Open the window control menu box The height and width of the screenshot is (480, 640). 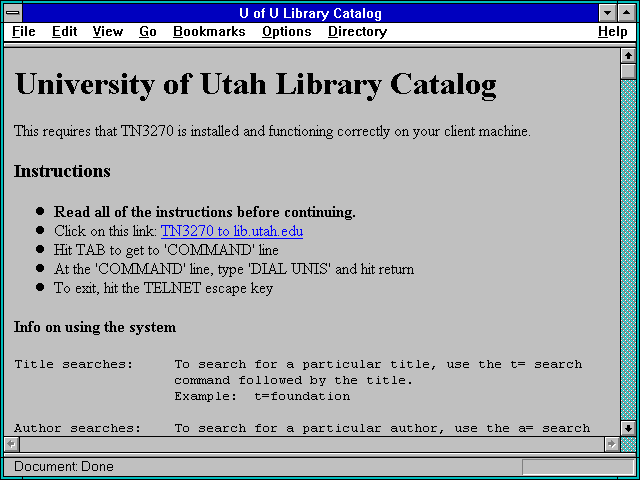(13, 13)
